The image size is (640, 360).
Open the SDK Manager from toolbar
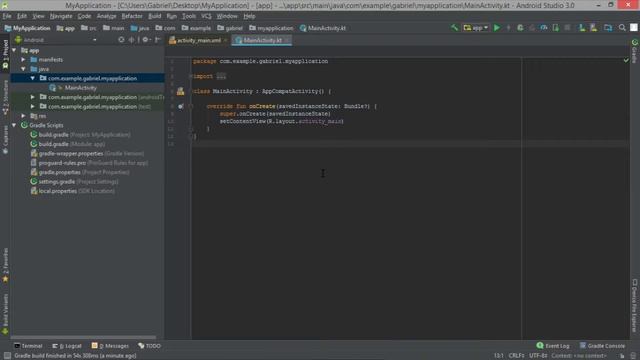[x=594, y=28]
